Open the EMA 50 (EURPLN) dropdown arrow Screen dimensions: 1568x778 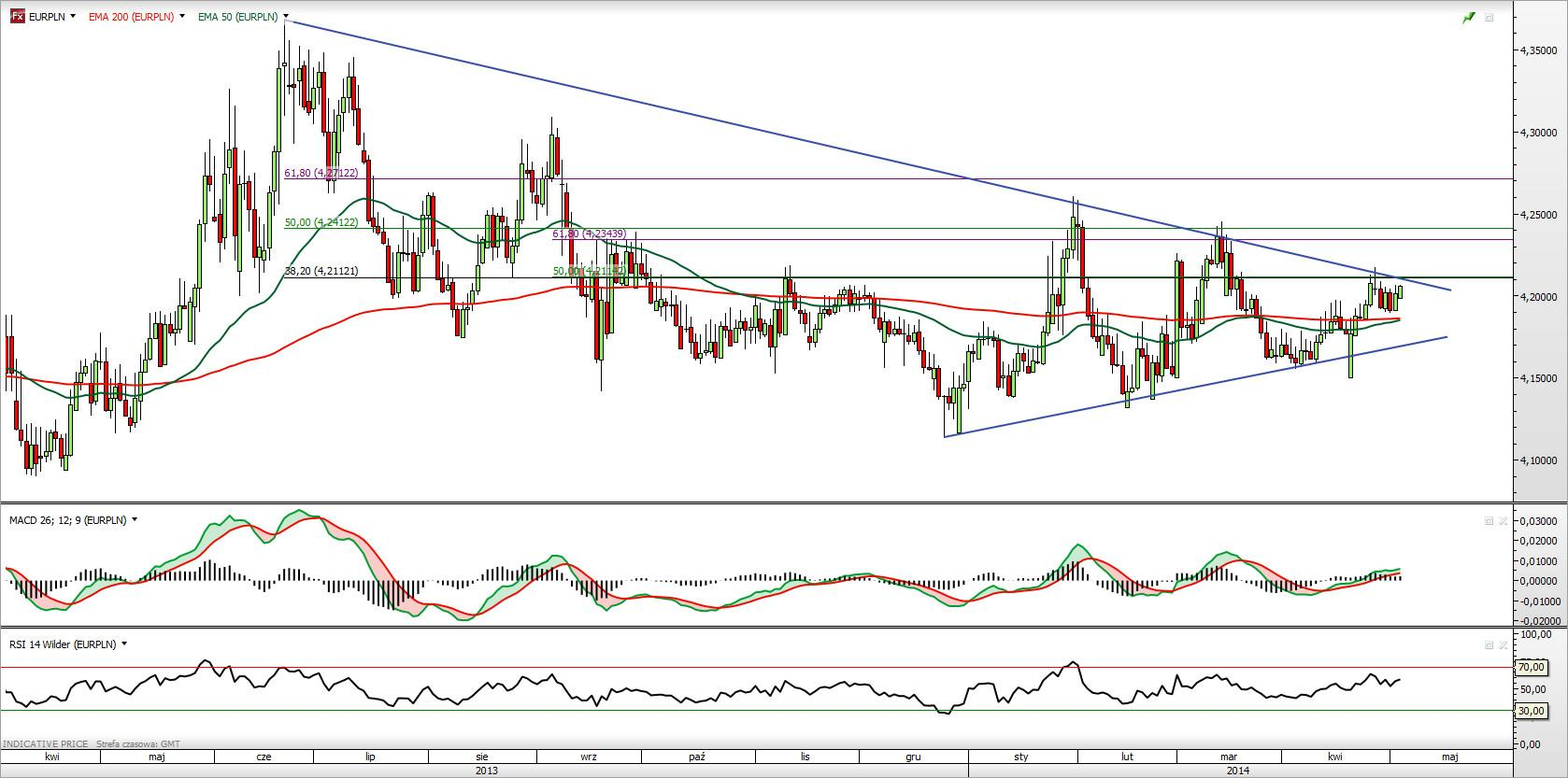[x=285, y=17]
